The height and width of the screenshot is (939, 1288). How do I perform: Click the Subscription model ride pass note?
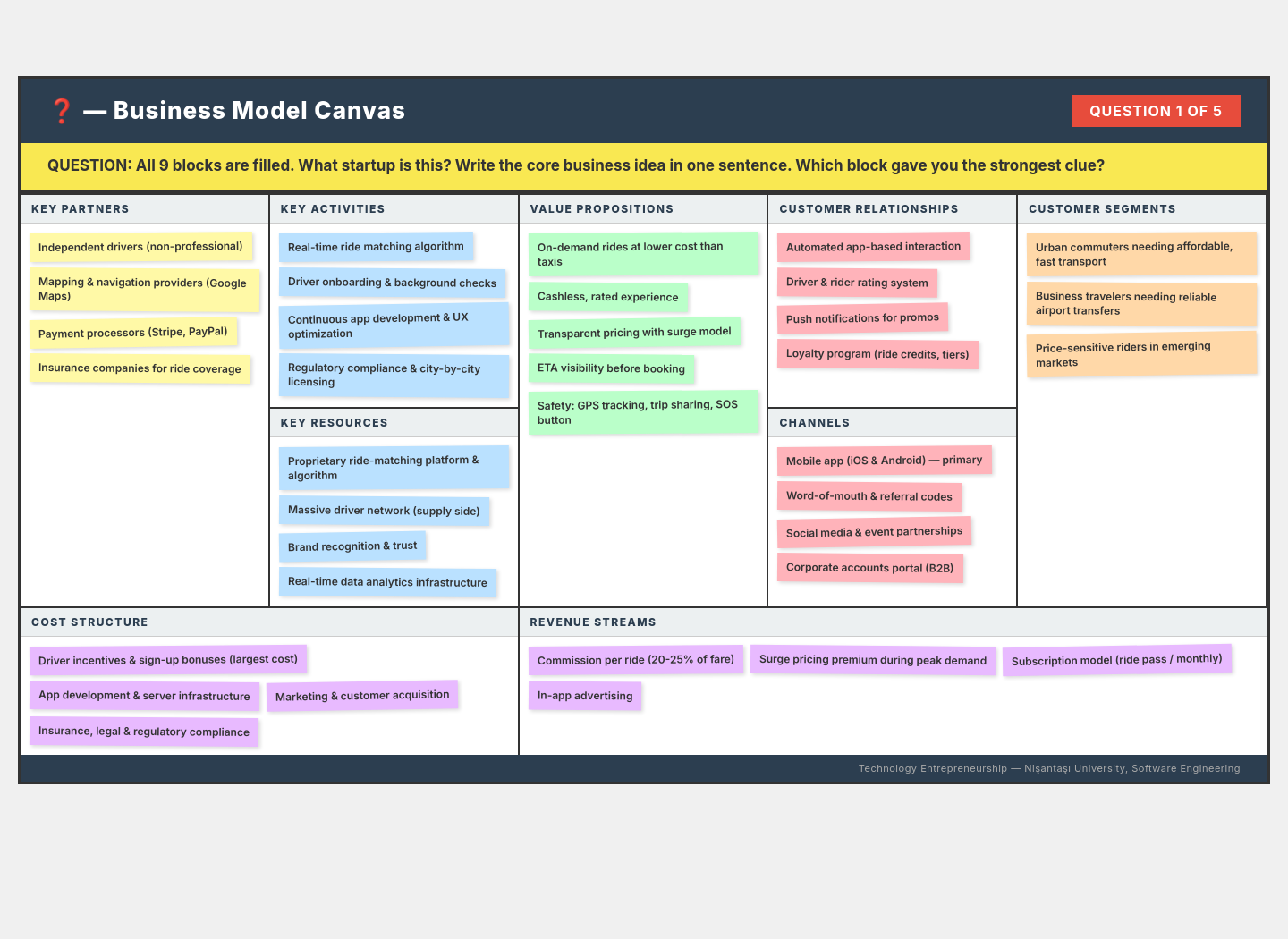(x=1117, y=660)
